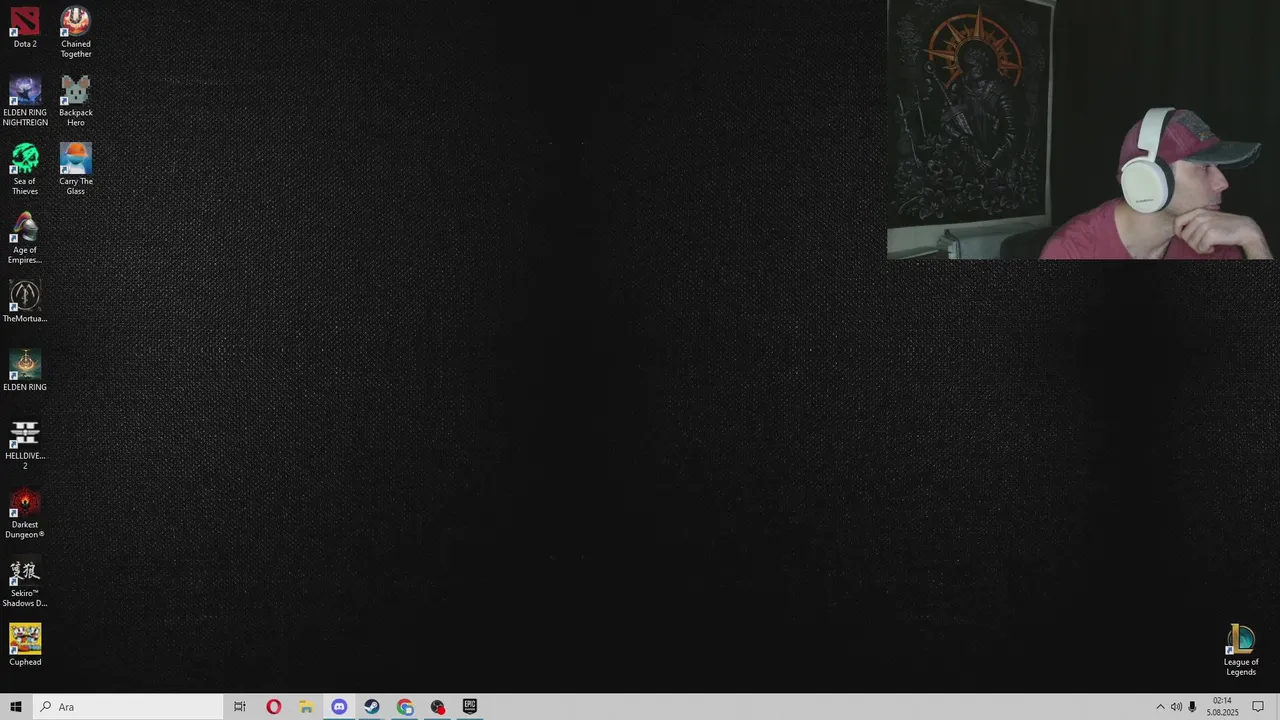Select the ELDEN RING shortcut without NIGHTREIGN
Viewport: 1280px width, 720px height.
tap(25, 370)
